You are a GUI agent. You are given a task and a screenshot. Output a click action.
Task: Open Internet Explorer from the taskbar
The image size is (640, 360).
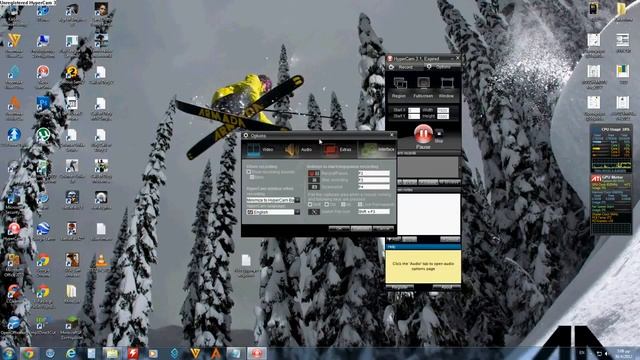point(71,353)
